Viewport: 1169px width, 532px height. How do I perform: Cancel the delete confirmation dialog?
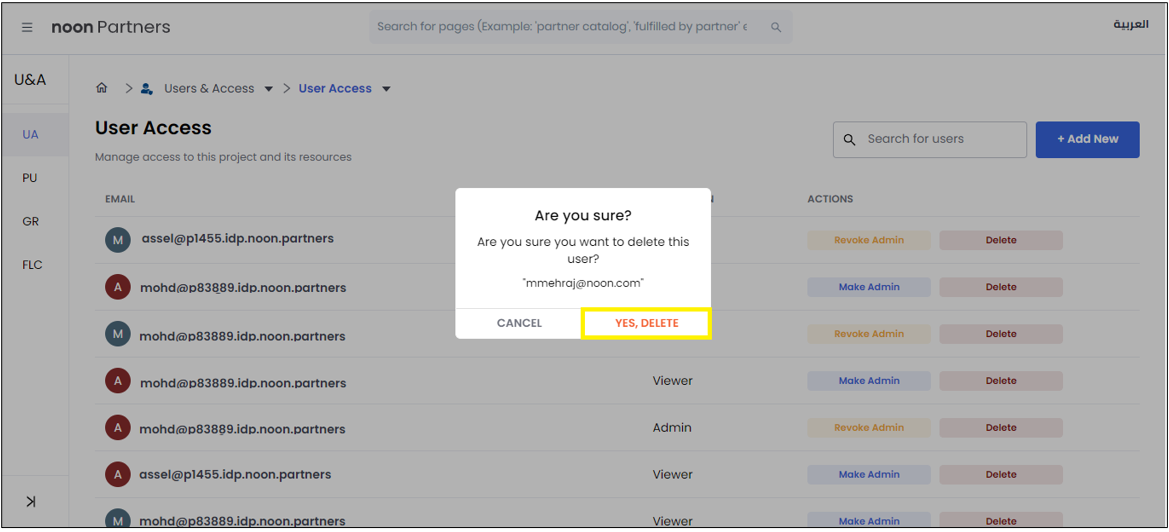[x=519, y=323]
